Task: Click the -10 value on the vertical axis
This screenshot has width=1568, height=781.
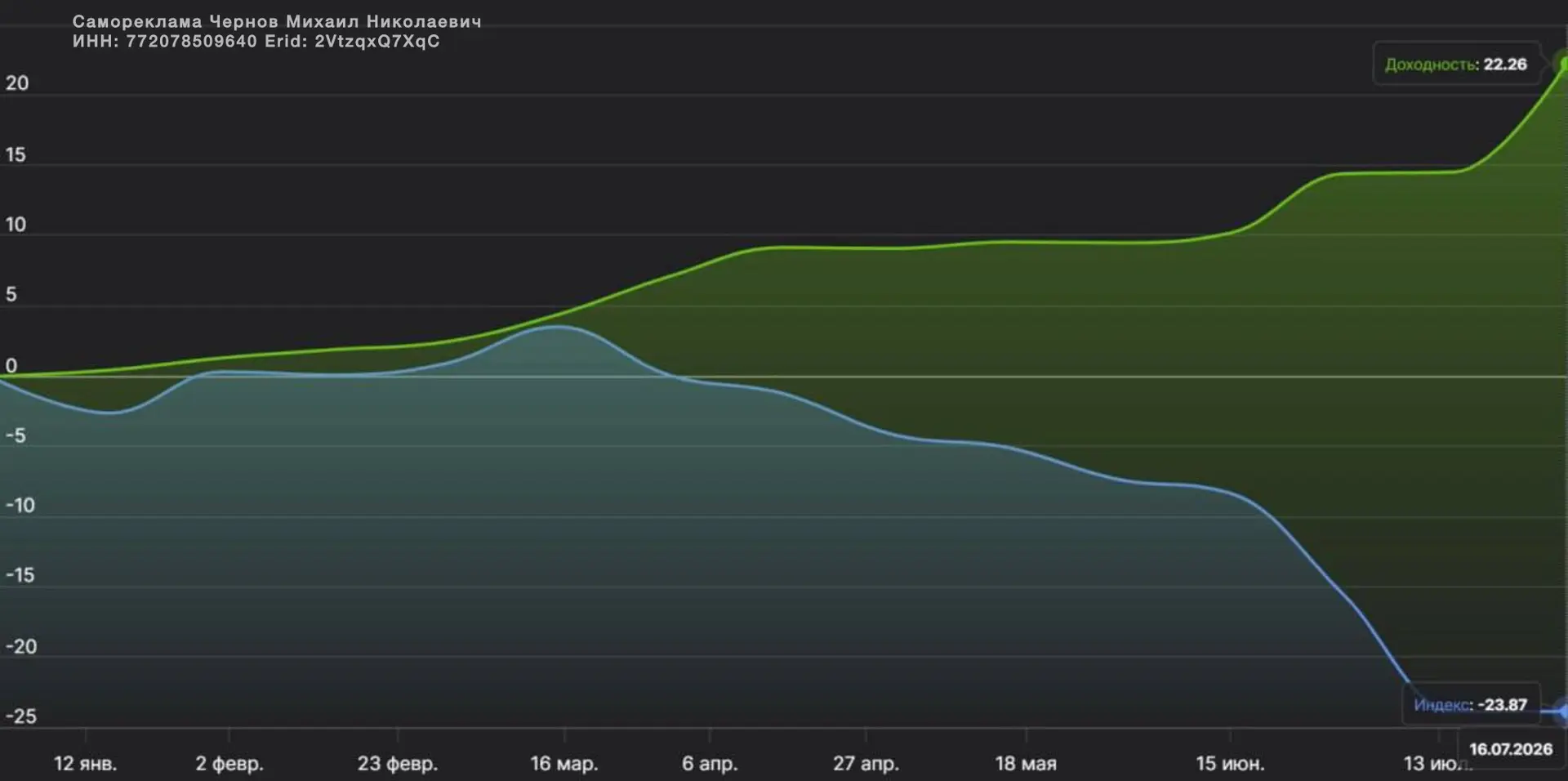Action: (20, 506)
